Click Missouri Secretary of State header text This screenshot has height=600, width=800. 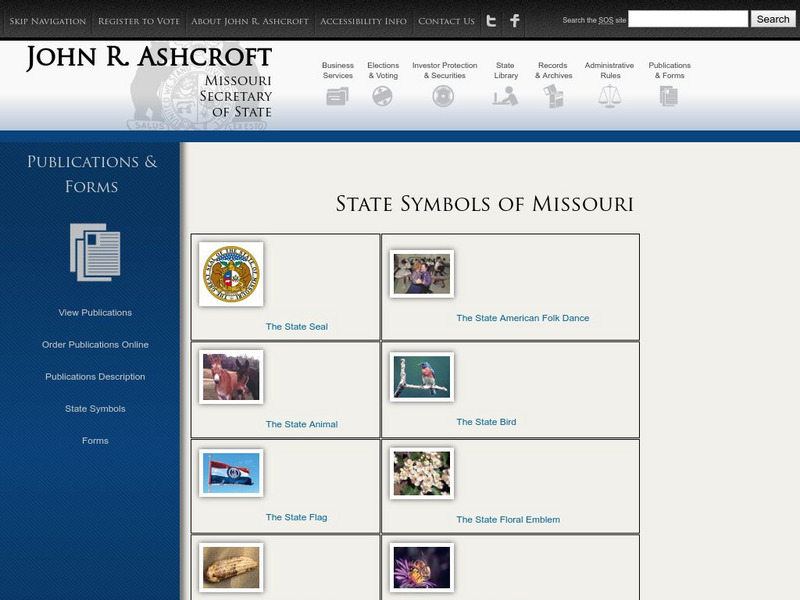click(x=236, y=96)
